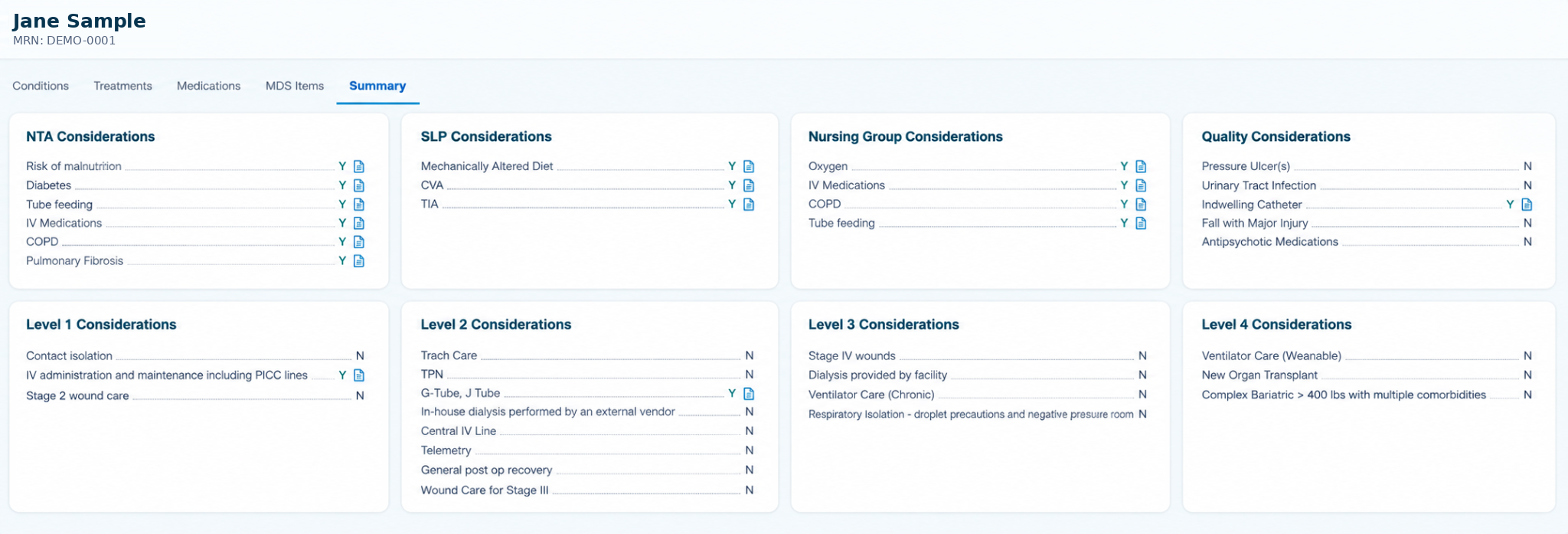The width and height of the screenshot is (1568, 534).
Task: Click document icon for NTA Tube feeding
Action: tap(358, 205)
